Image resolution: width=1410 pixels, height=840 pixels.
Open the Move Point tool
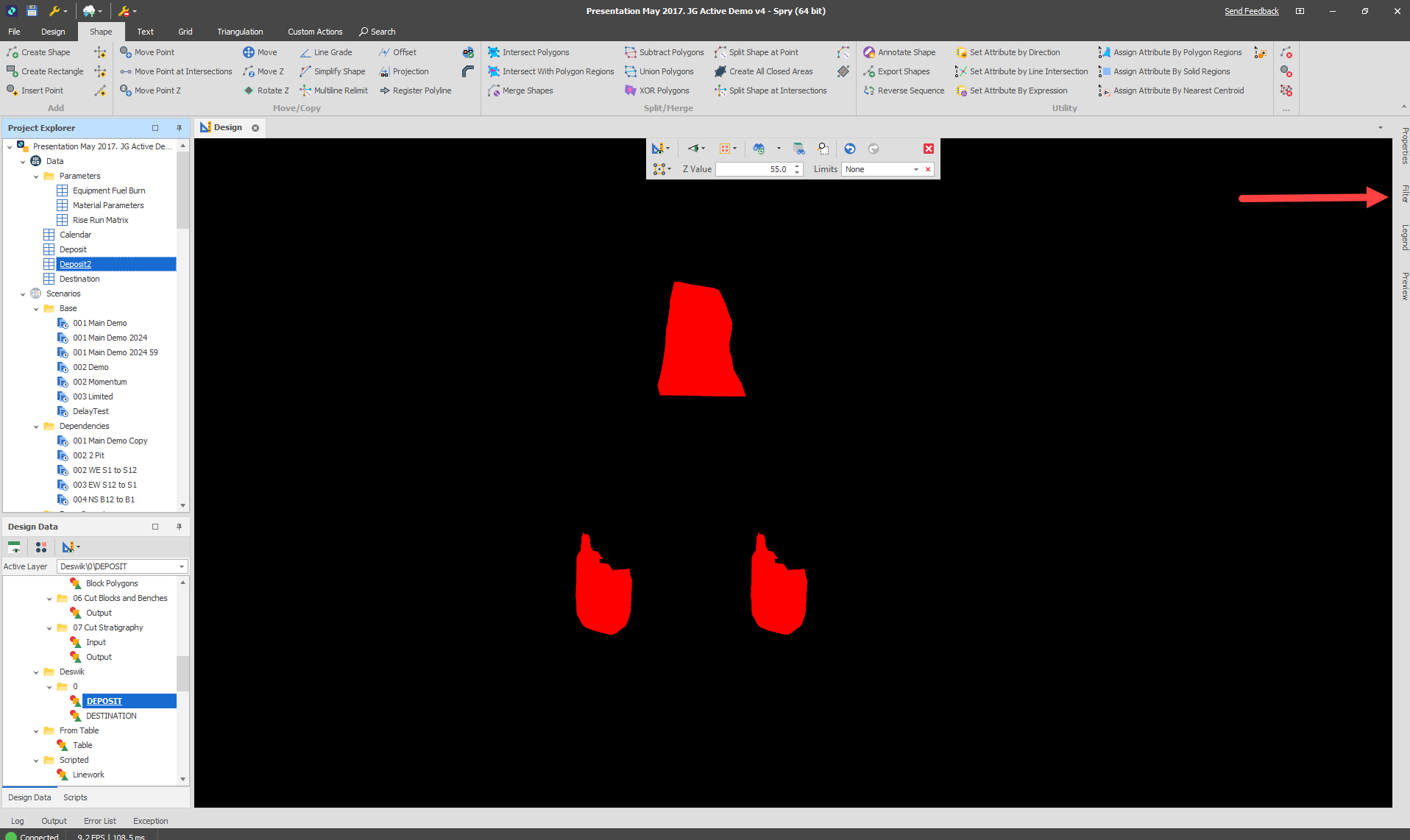tap(153, 51)
